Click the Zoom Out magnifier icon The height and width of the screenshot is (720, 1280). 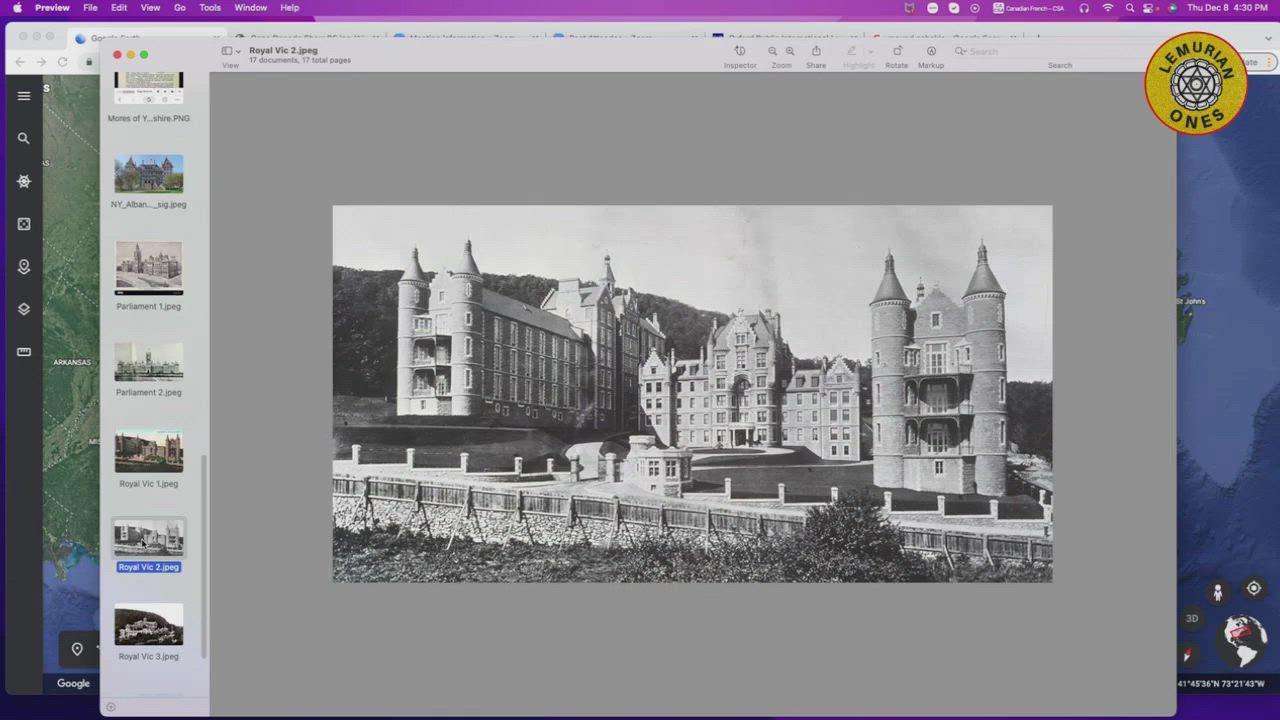pyautogui.click(x=772, y=51)
